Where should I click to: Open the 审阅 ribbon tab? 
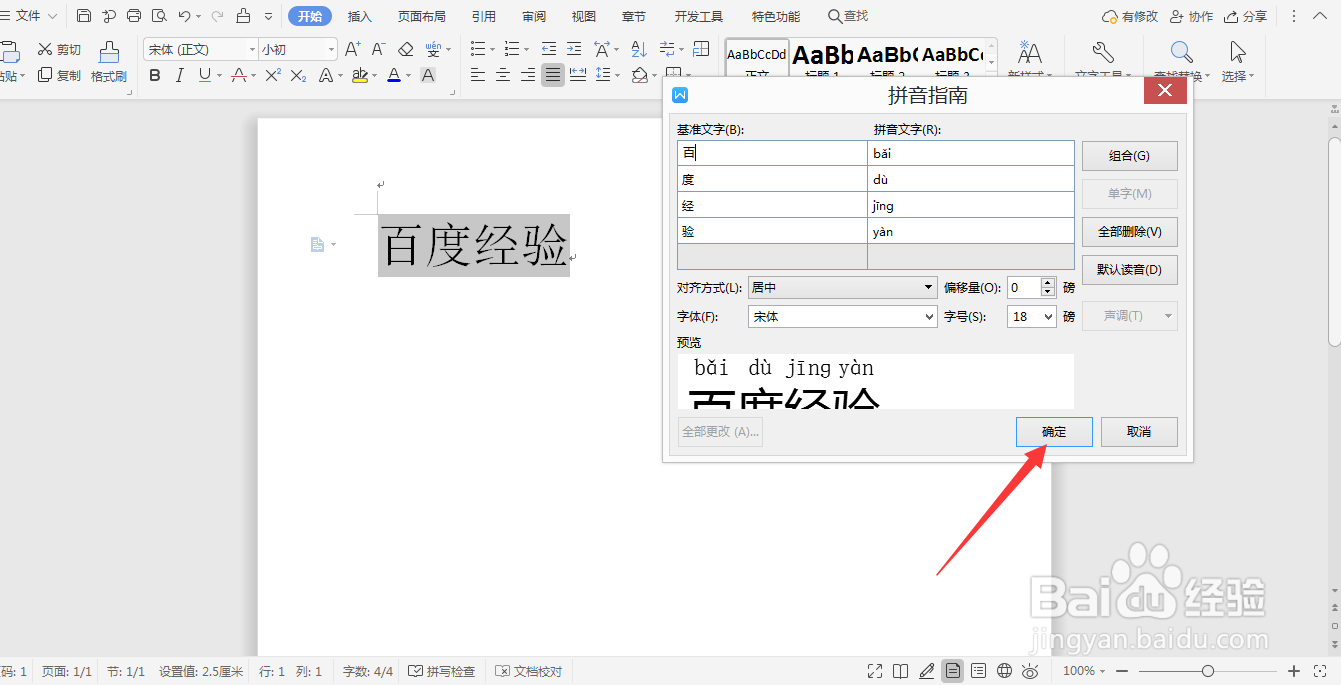(533, 15)
